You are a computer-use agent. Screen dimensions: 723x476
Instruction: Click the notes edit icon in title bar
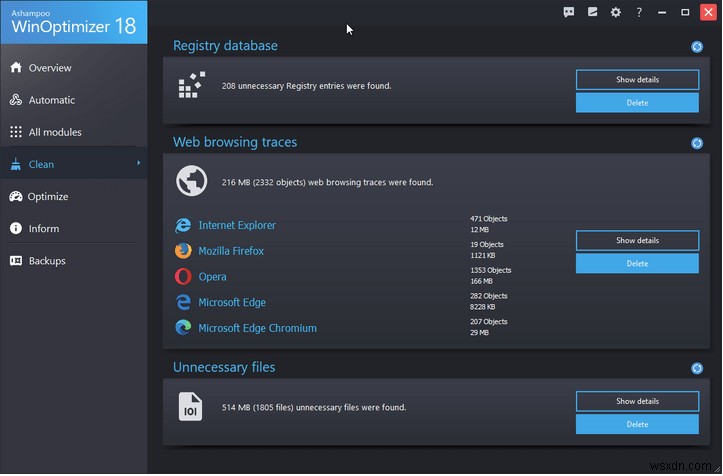[x=593, y=12]
